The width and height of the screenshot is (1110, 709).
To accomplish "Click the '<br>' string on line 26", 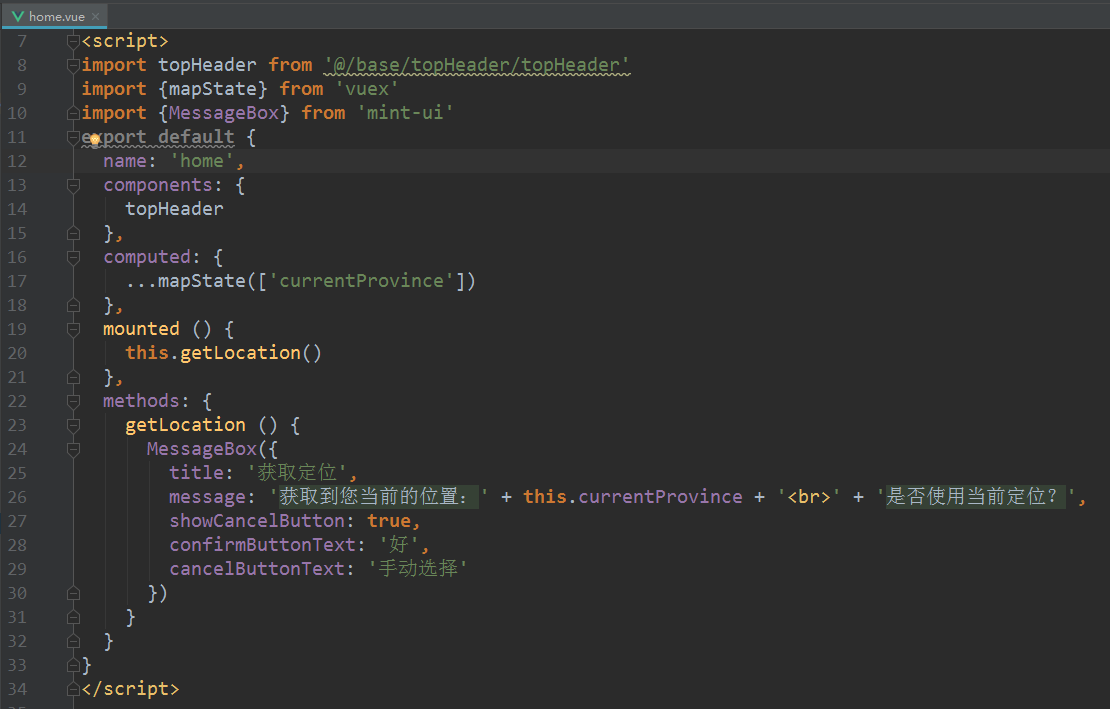I will pyautogui.click(x=808, y=497).
